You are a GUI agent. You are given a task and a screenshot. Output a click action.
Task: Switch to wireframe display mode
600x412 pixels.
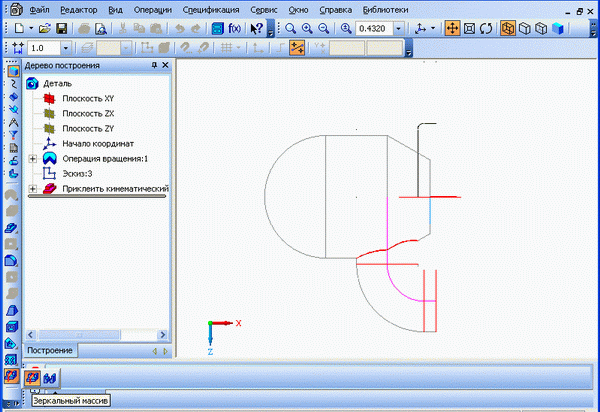click(509, 29)
